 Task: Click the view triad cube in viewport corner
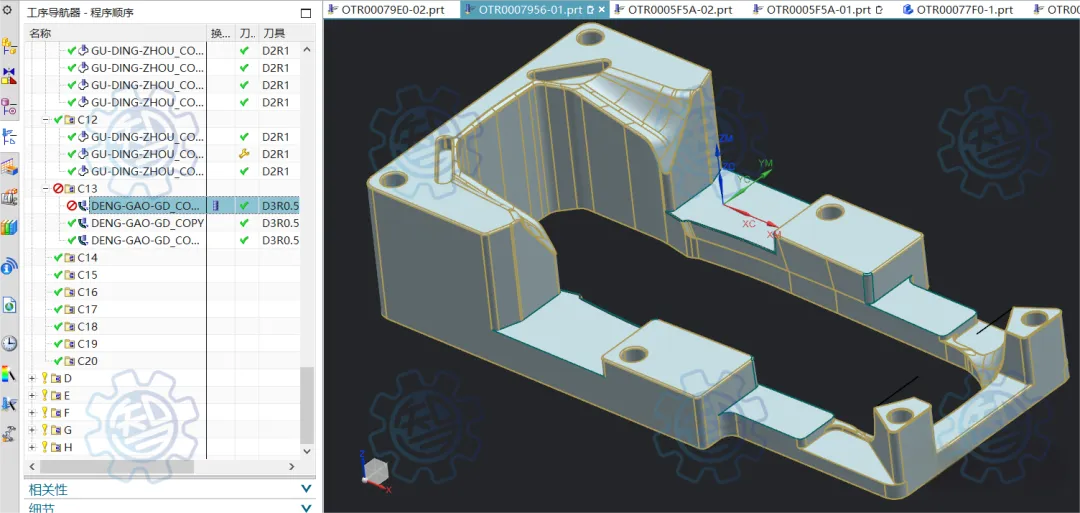pyautogui.click(x=375, y=472)
